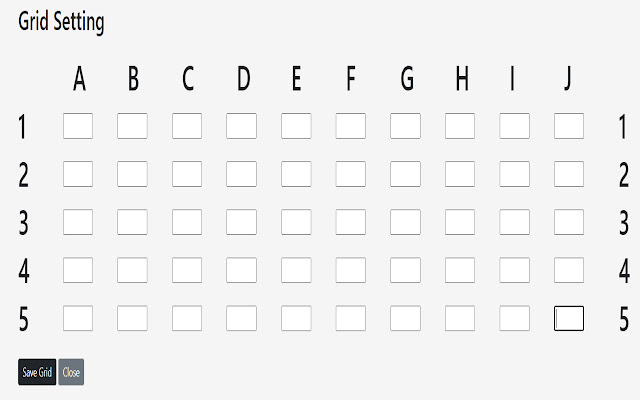Focus the cell in column C, row 3
The width and height of the screenshot is (640, 400).
pos(187,222)
